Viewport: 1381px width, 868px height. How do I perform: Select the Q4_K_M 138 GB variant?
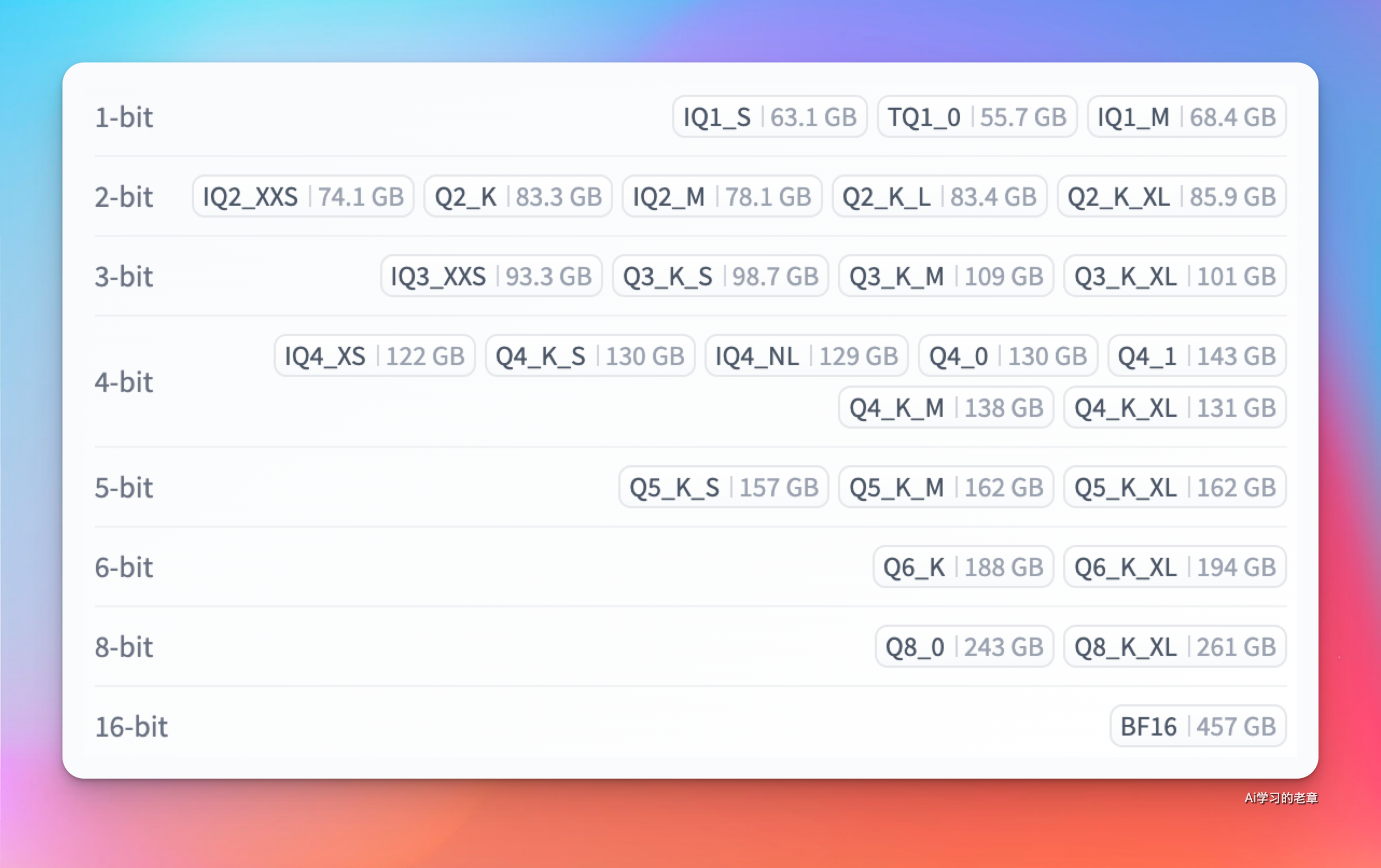(946, 408)
